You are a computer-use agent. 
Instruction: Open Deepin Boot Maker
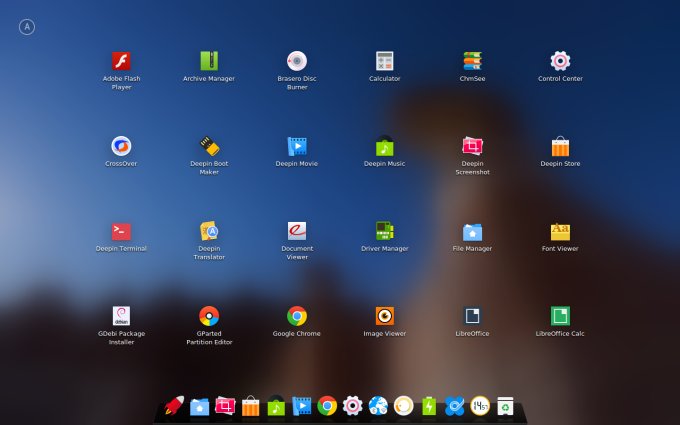(x=209, y=146)
